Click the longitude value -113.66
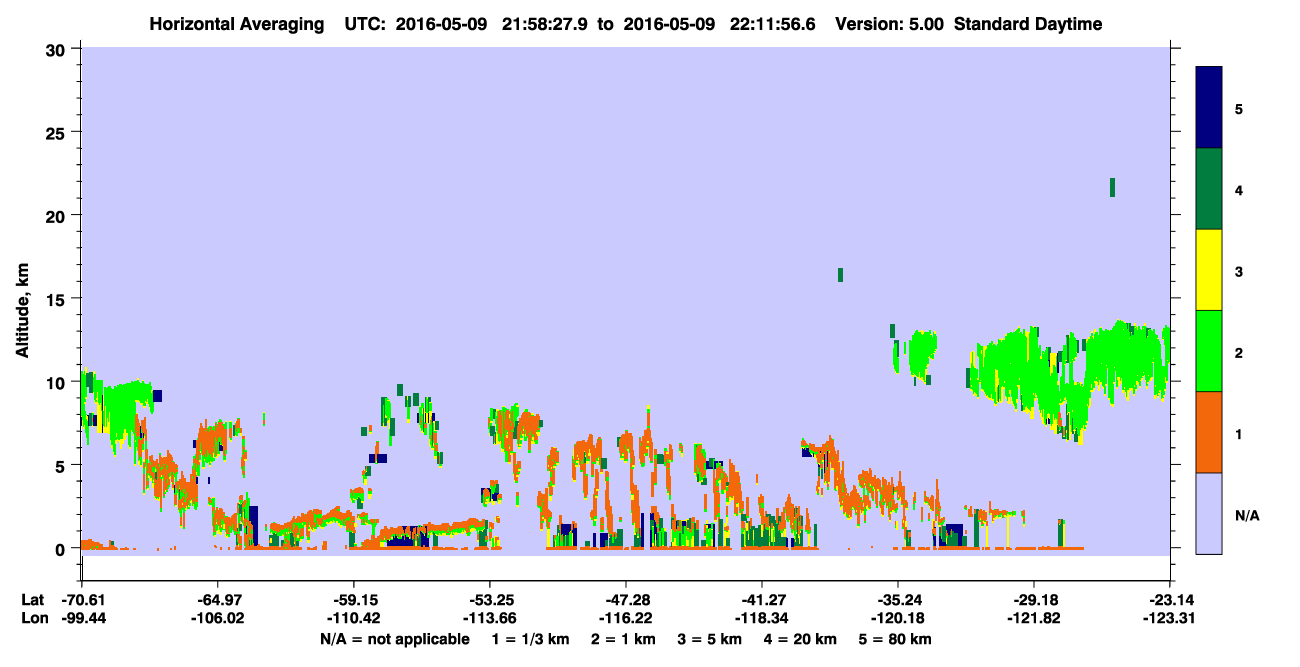Image resolution: width=1300 pixels, height=667 pixels. 489,618
